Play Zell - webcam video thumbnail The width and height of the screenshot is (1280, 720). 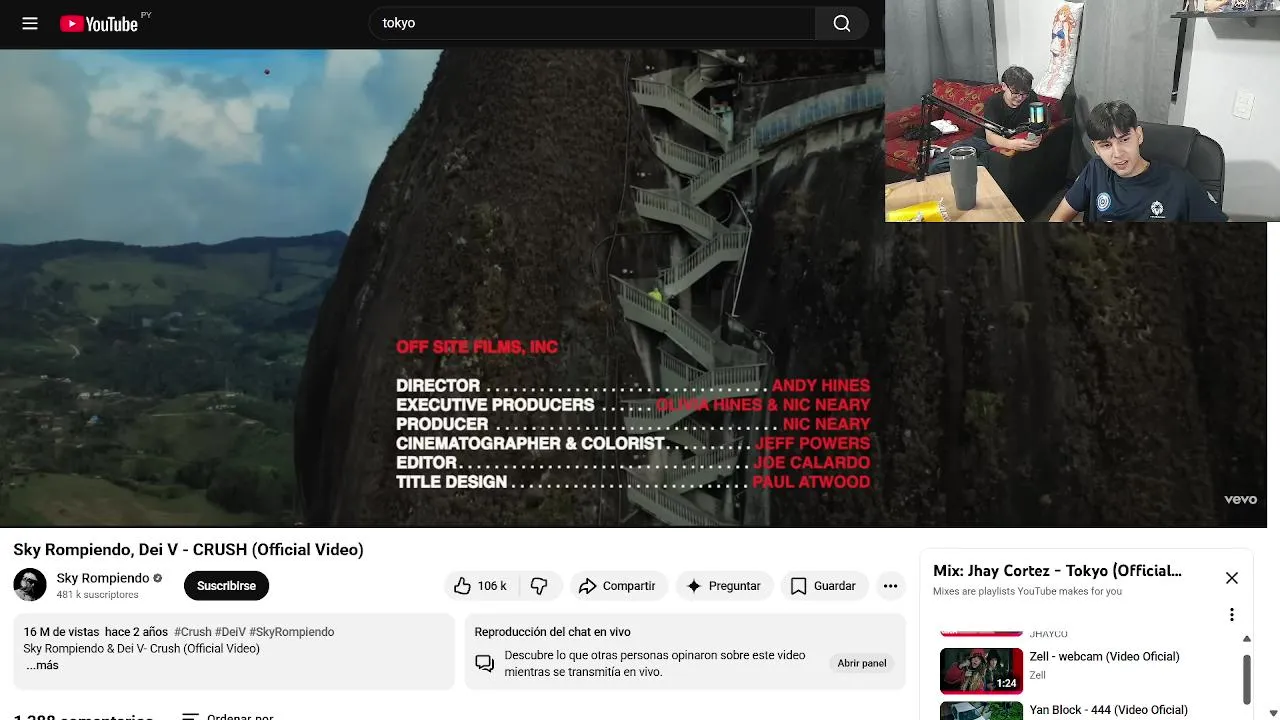click(981, 670)
